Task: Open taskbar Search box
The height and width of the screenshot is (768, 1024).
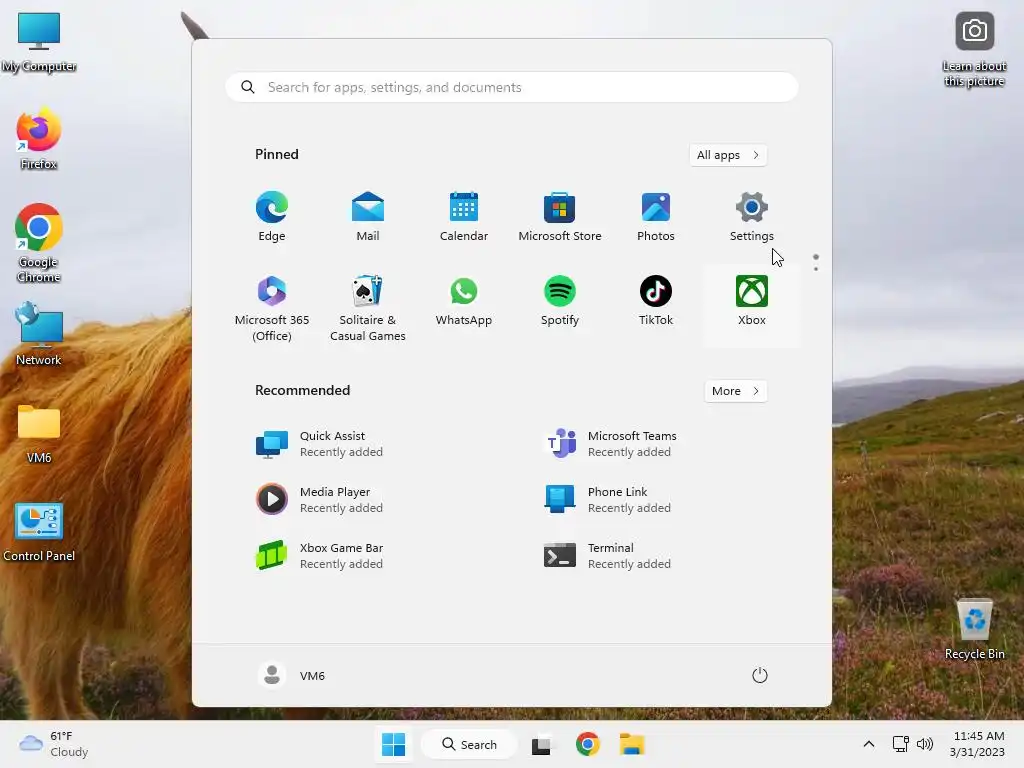Action: (x=469, y=744)
